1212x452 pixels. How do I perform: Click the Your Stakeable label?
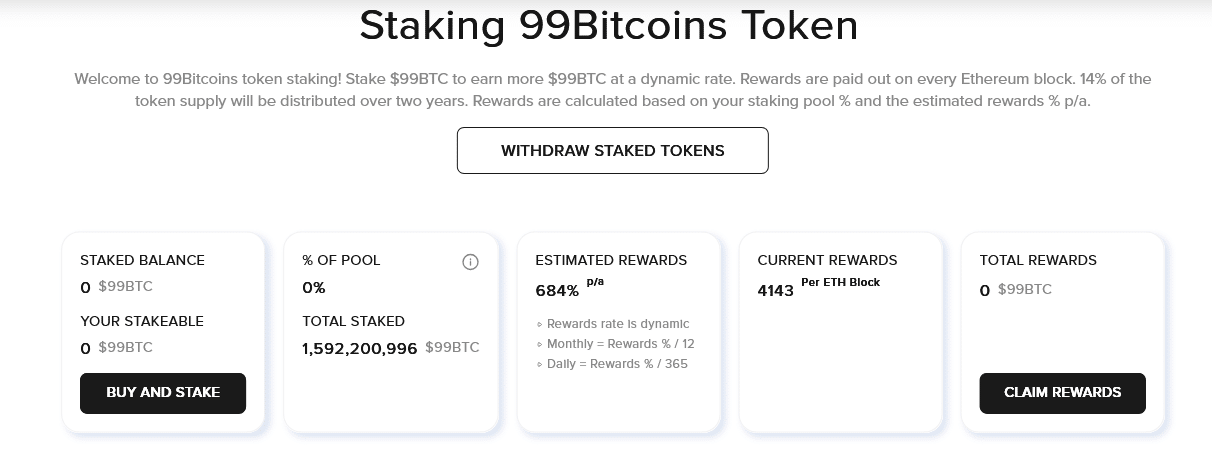click(x=142, y=321)
